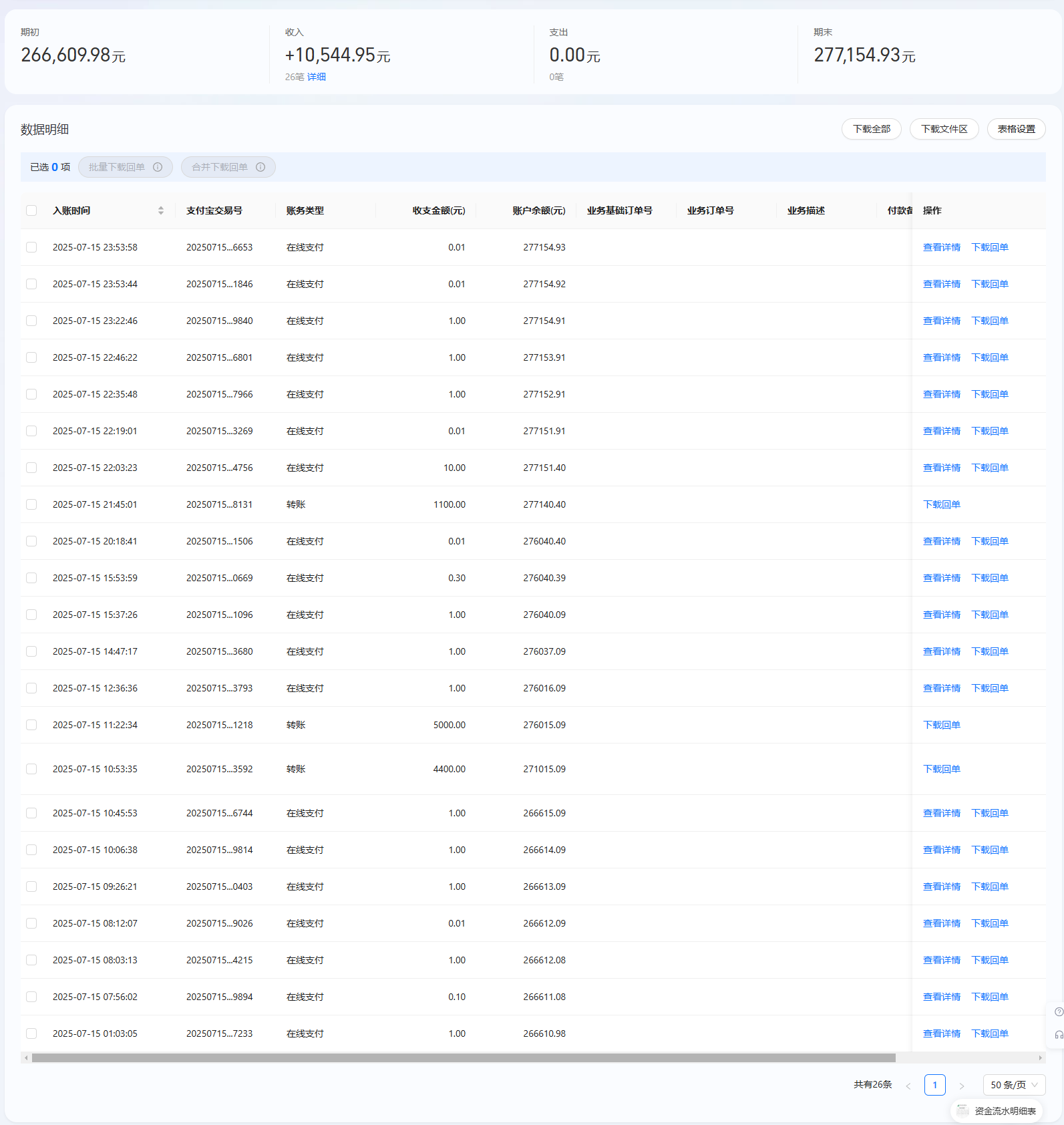
Task: Select checkbox for 21:45:01 transfer row
Action: 31,504
